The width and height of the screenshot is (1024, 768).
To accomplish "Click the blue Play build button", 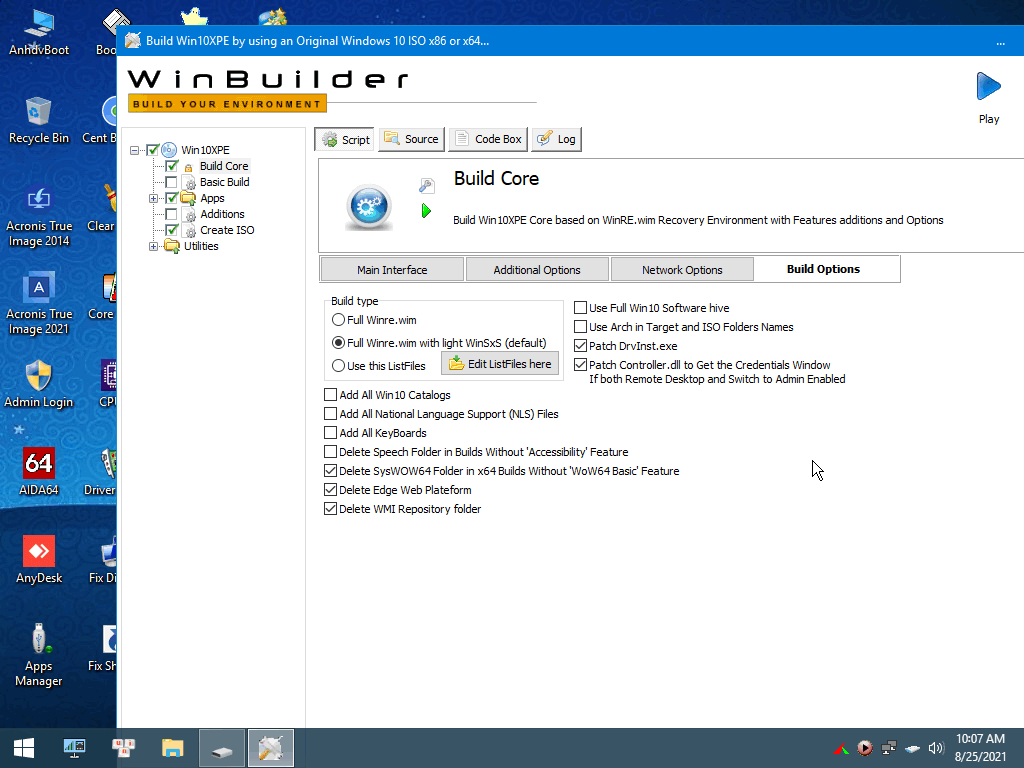I will (x=988, y=87).
